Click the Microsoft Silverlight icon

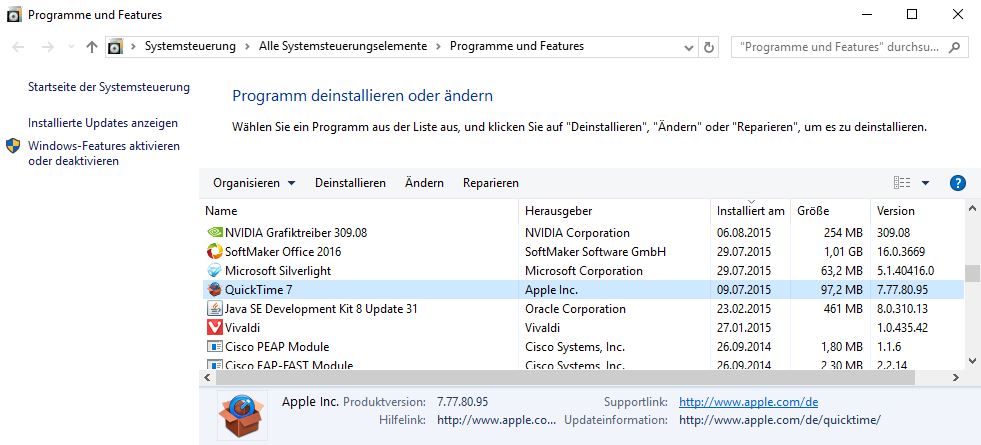tap(214, 271)
